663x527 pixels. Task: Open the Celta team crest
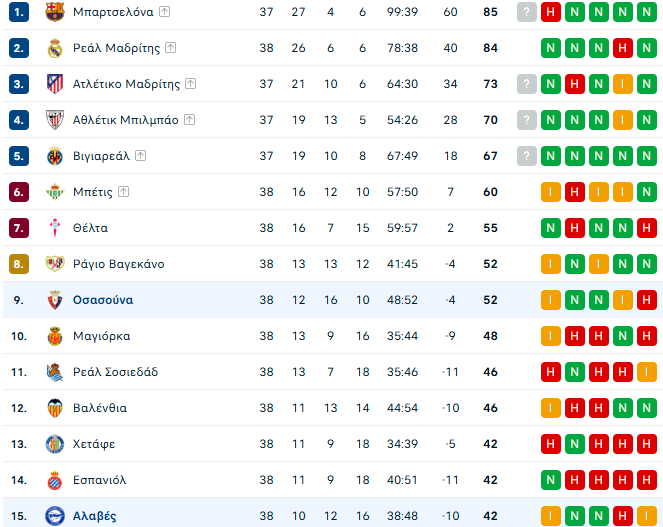coord(55,228)
